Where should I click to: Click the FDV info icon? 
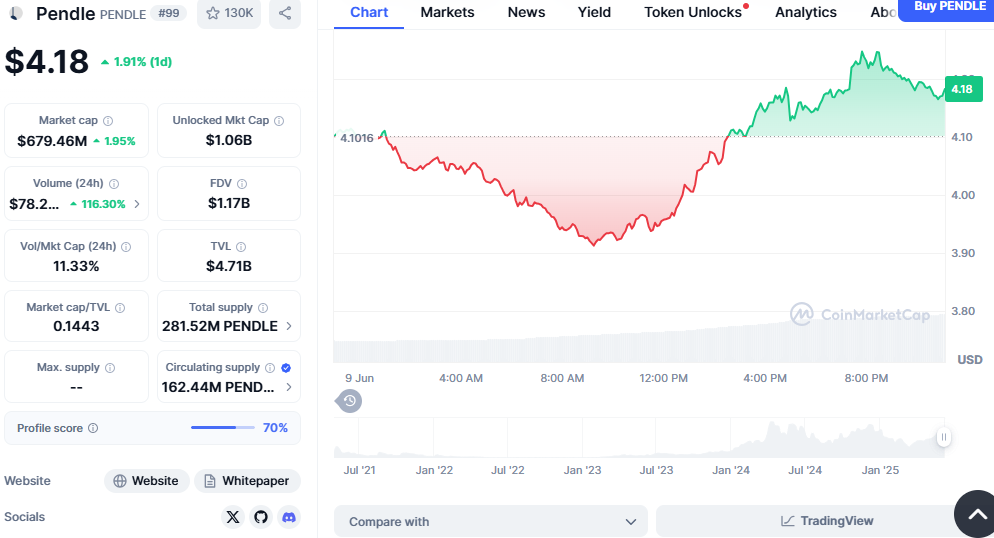pos(242,184)
